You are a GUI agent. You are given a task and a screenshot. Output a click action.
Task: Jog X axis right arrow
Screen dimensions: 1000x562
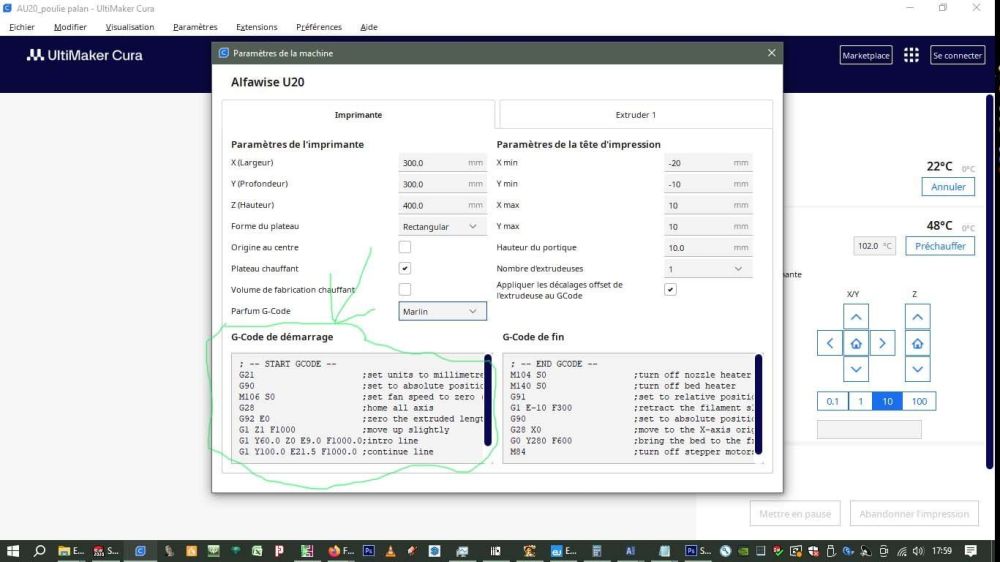[x=882, y=343]
